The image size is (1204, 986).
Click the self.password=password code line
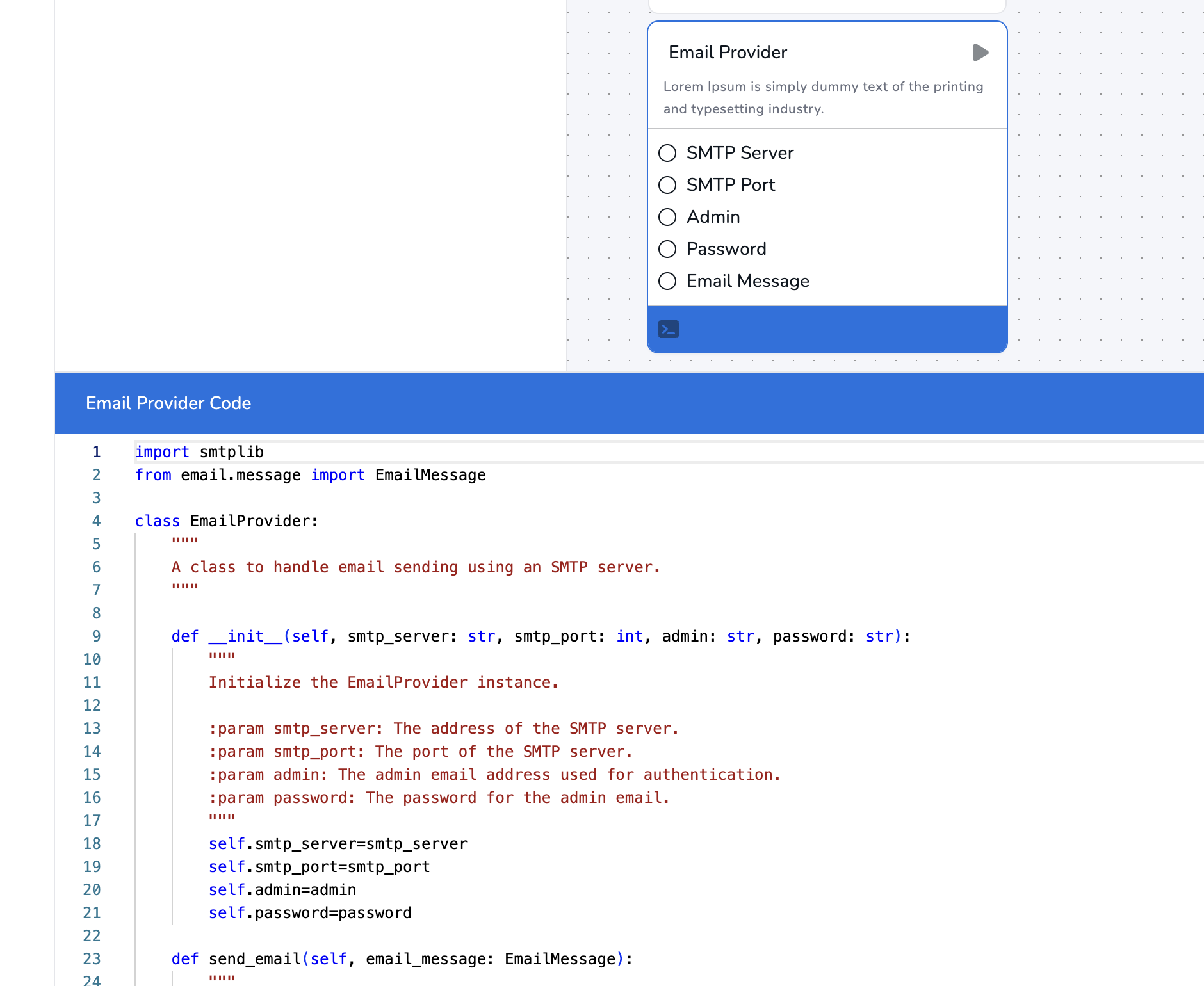(310, 913)
